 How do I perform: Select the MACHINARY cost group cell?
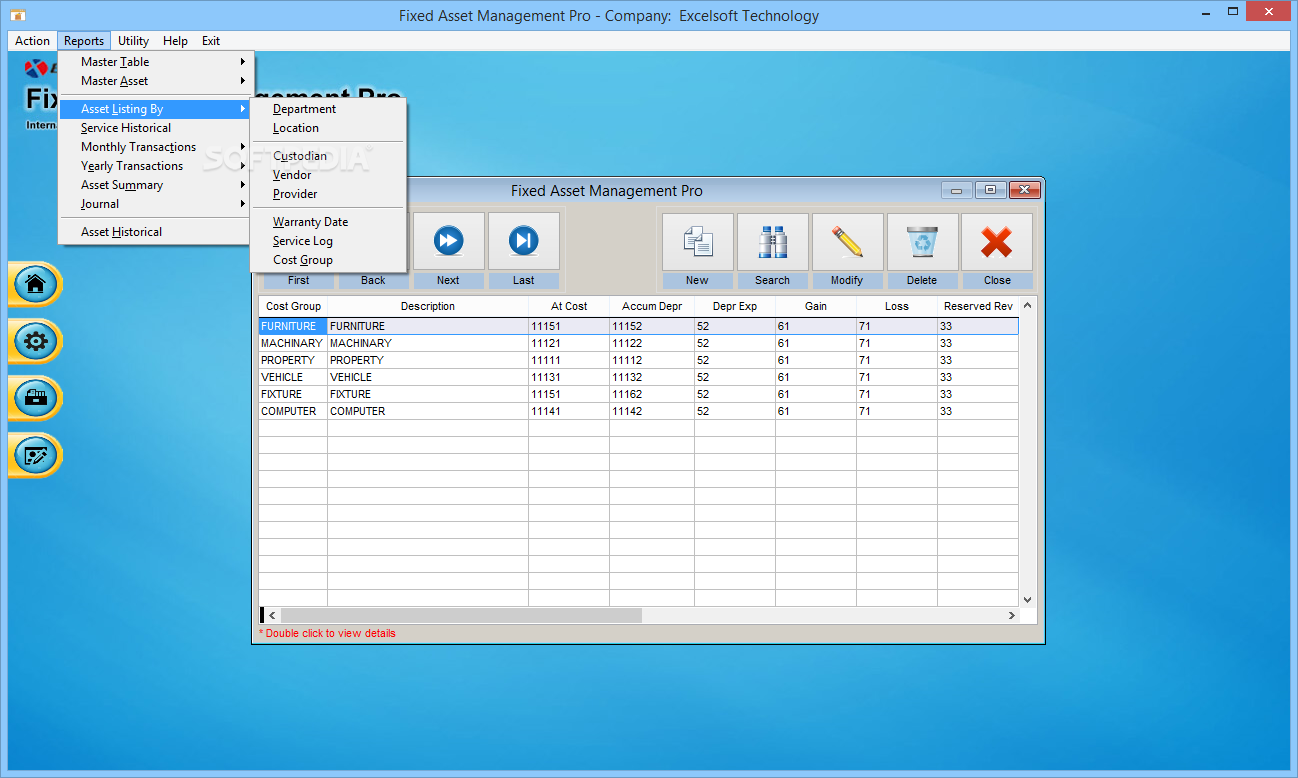293,343
